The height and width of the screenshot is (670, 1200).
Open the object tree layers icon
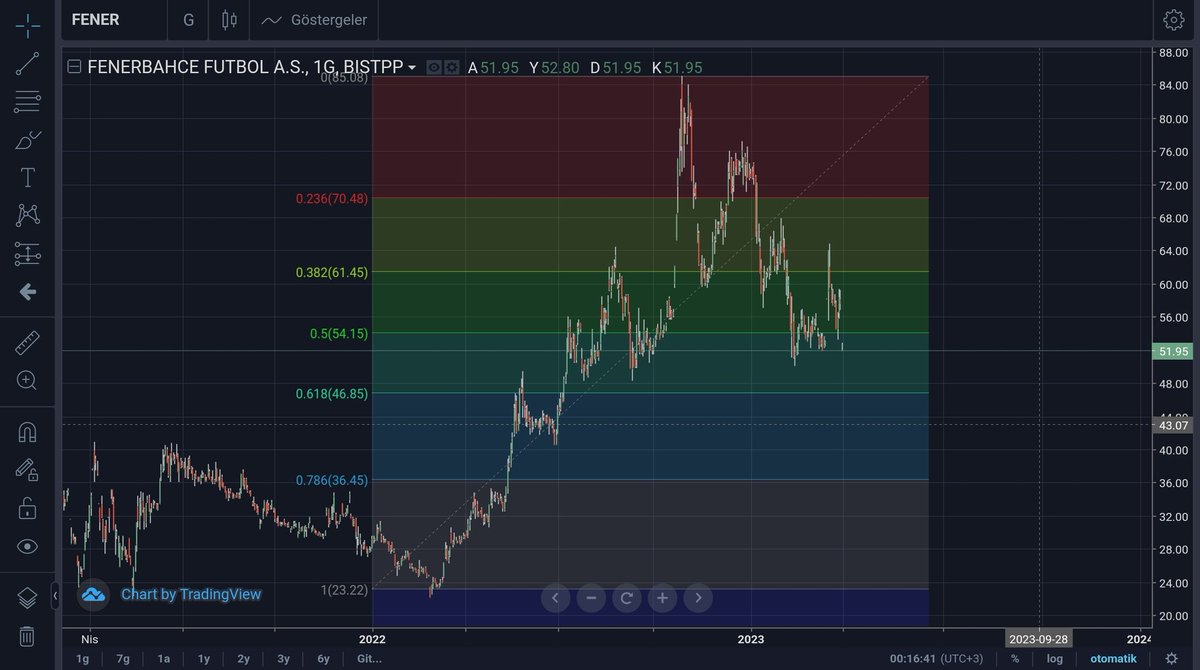pos(27,598)
